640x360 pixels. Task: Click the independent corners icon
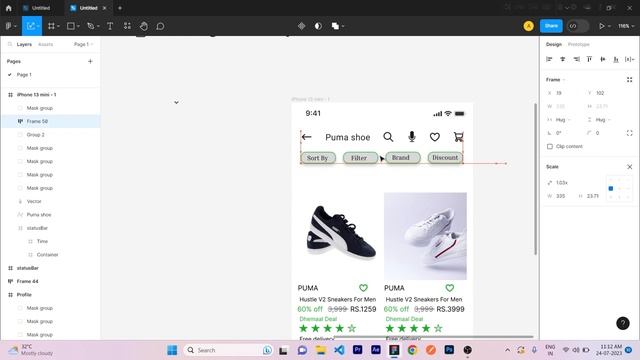629,133
